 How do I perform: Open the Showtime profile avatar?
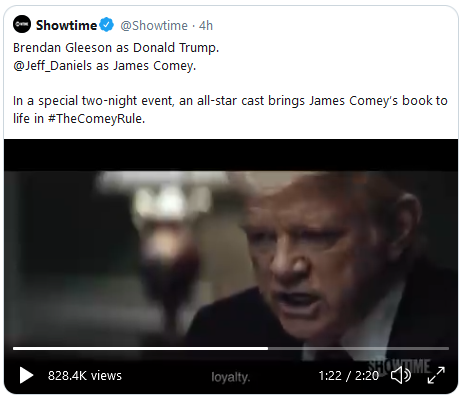[22, 24]
